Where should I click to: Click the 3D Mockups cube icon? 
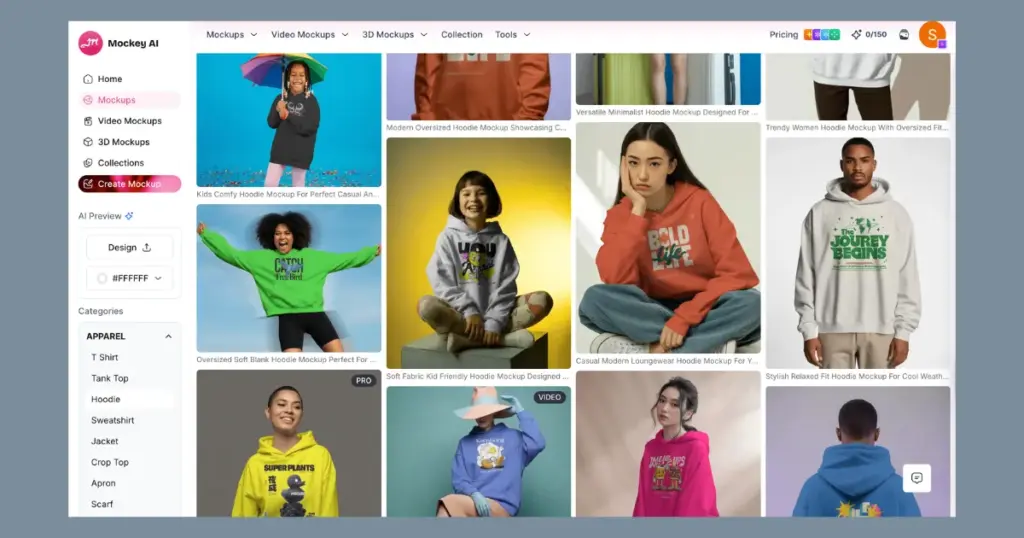(x=88, y=142)
